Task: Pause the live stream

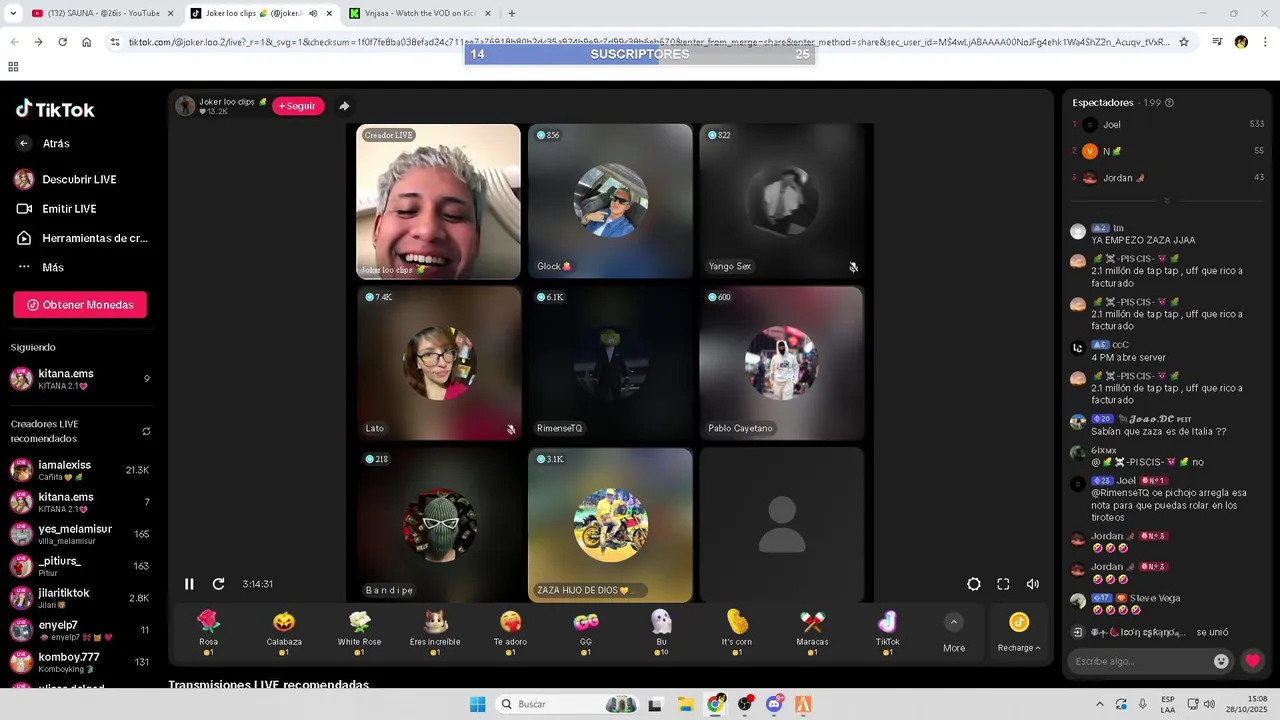Action: [x=189, y=584]
